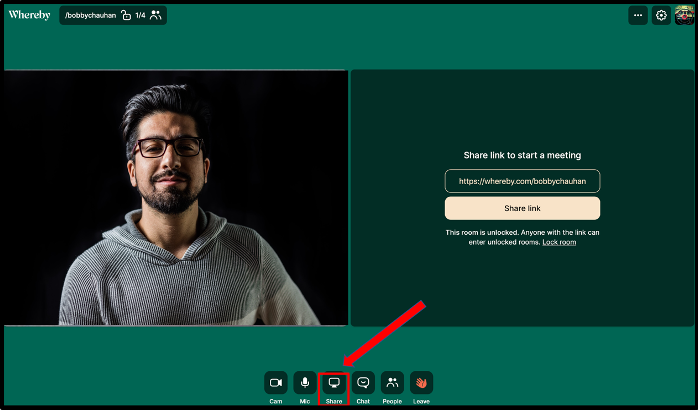Toggle the room lock icon in header
Viewport: 698px width, 410px height.
(x=126, y=16)
